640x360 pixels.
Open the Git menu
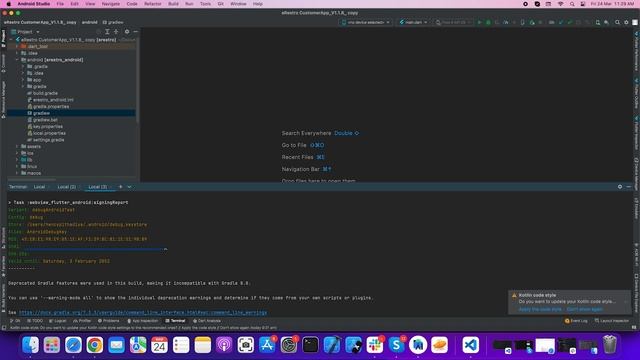[220, 4]
